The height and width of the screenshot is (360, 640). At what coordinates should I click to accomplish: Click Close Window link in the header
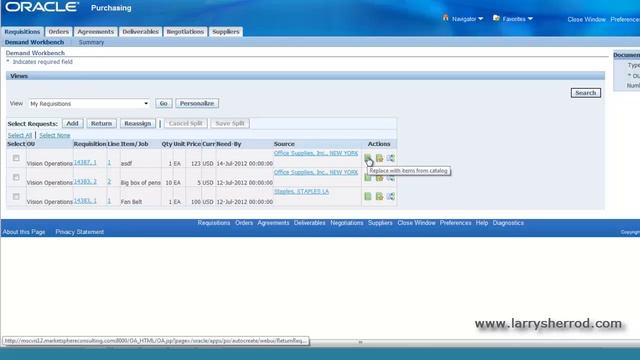(x=587, y=20)
